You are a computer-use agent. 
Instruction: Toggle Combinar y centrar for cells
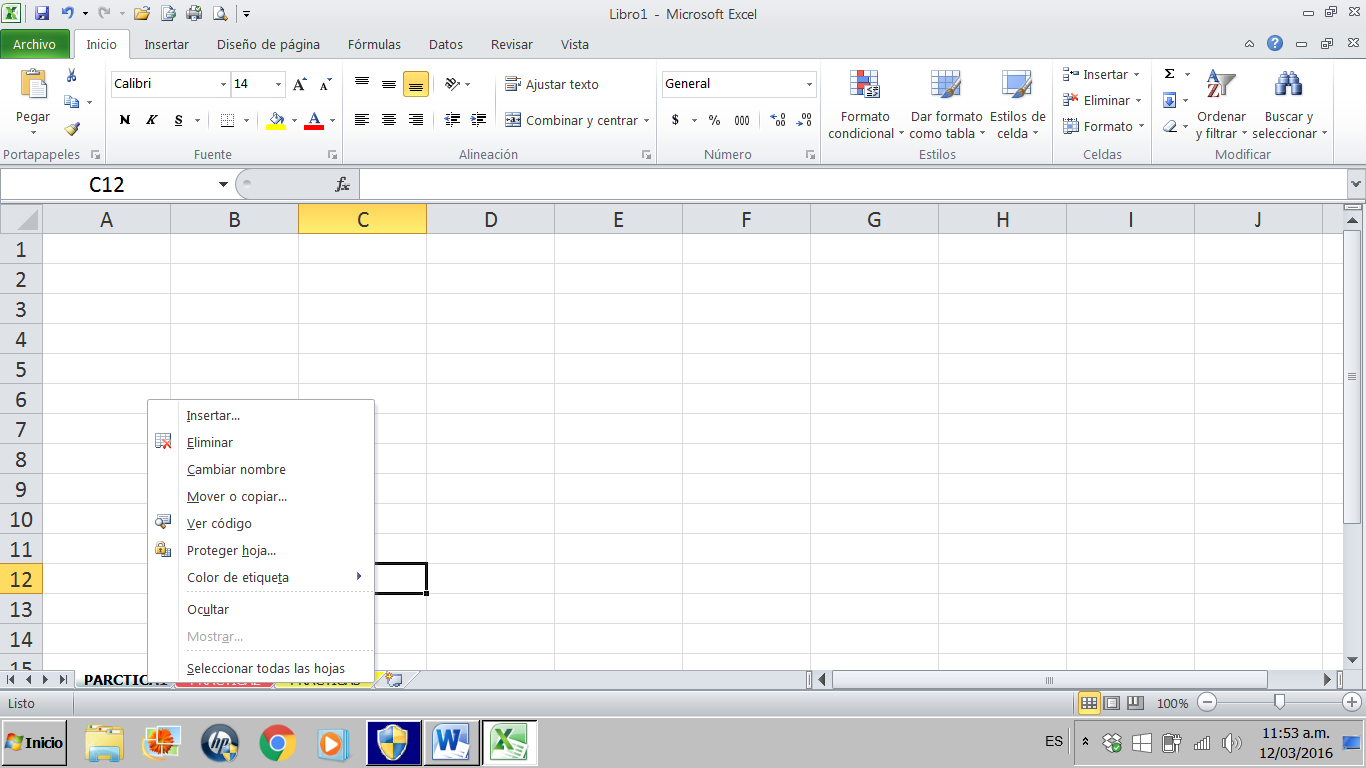point(570,120)
